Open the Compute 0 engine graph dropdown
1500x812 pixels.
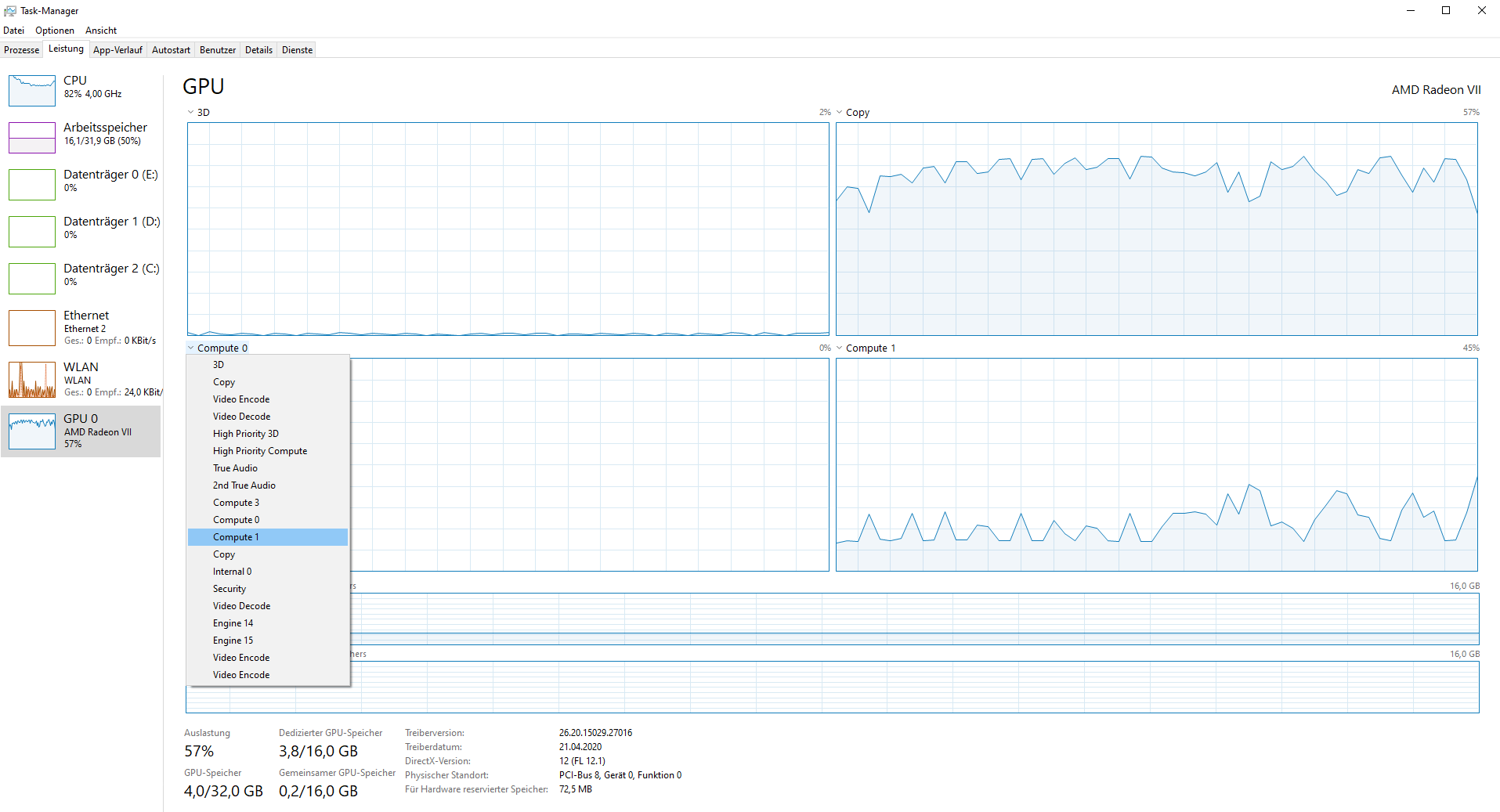217,348
